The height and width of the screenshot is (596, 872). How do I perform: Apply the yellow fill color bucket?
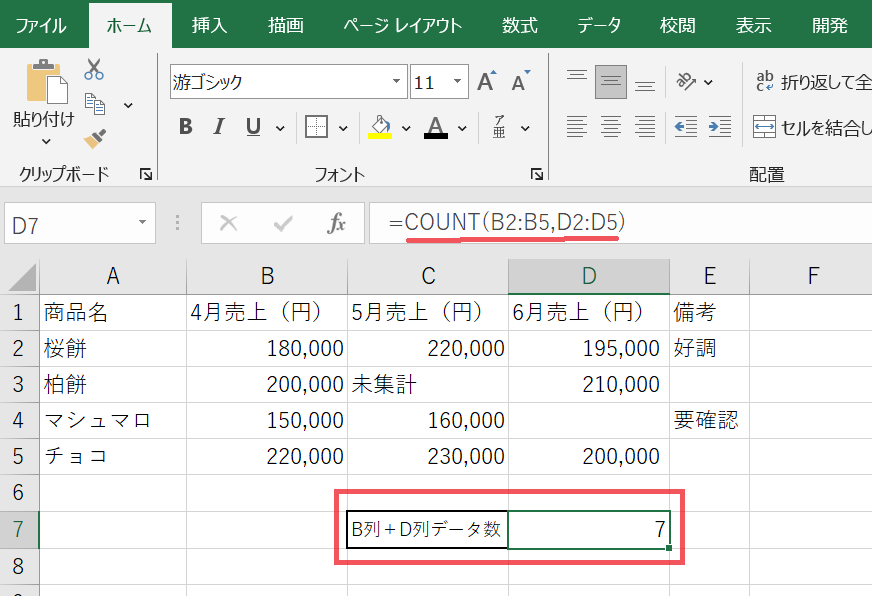(x=380, y=127)
